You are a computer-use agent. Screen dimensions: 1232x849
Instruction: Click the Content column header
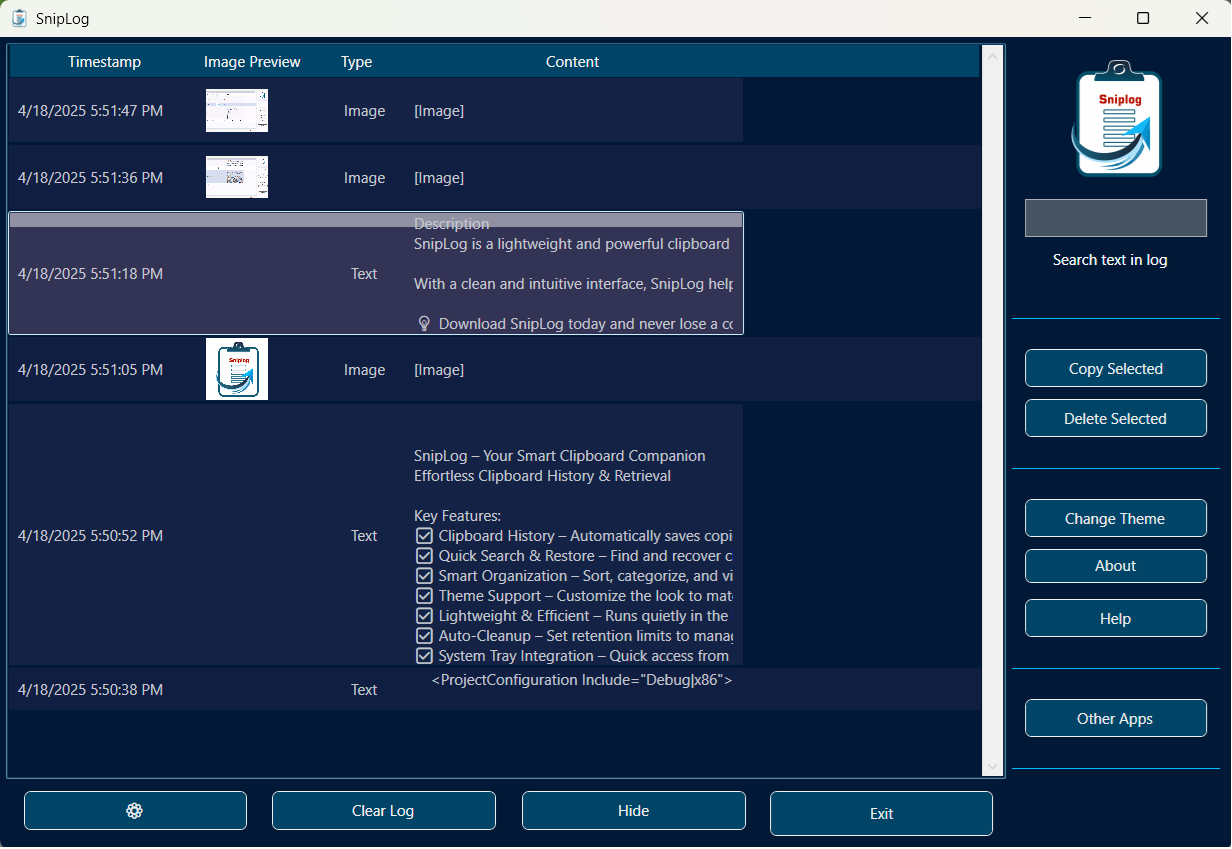tap(573, 62)
